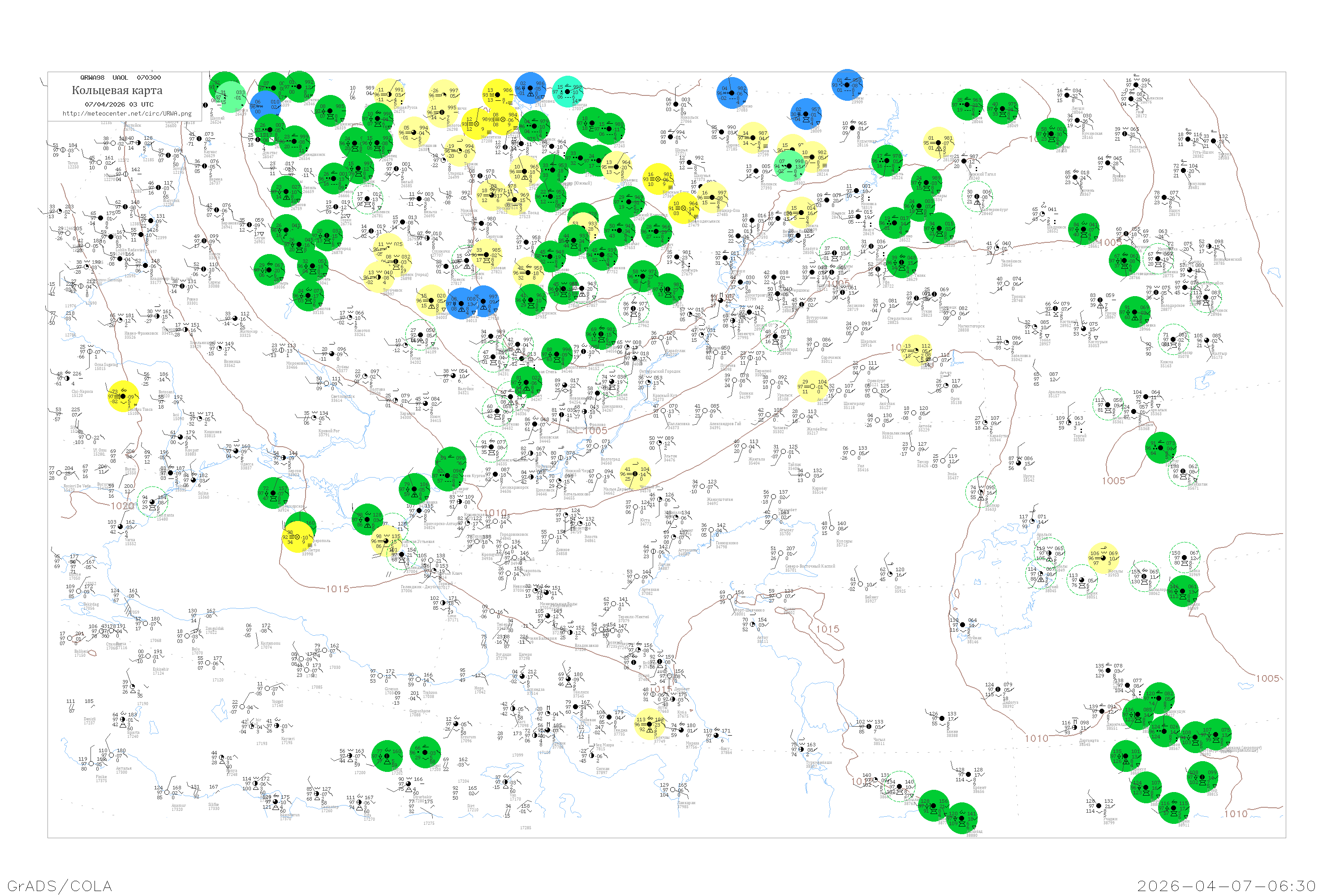
Task: Click the yellow Красные Баки station circle
Action: [658, 179]
